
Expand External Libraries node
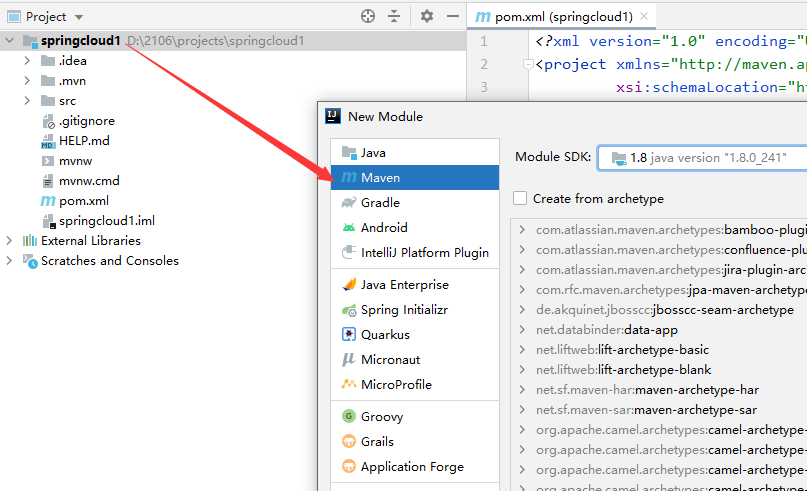click(x=9, y=240)
